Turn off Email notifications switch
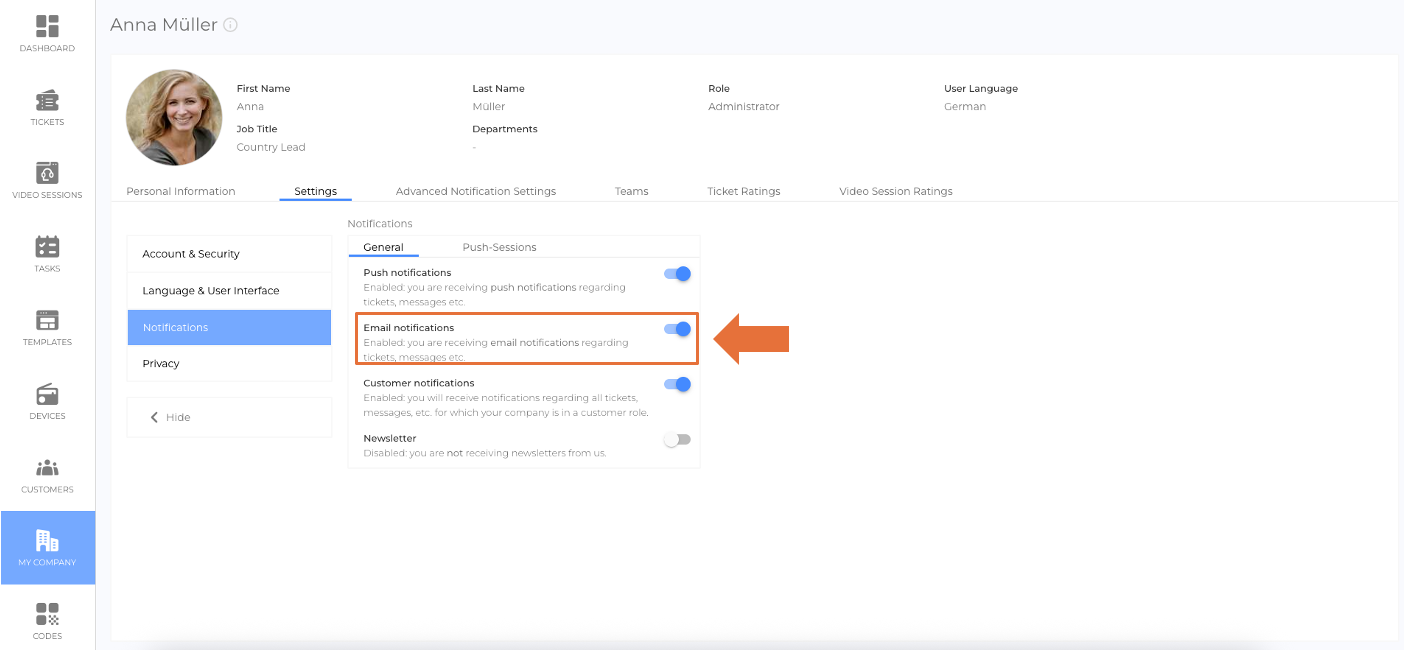This screenshot has height=650, width=1404. coord(677,329)
